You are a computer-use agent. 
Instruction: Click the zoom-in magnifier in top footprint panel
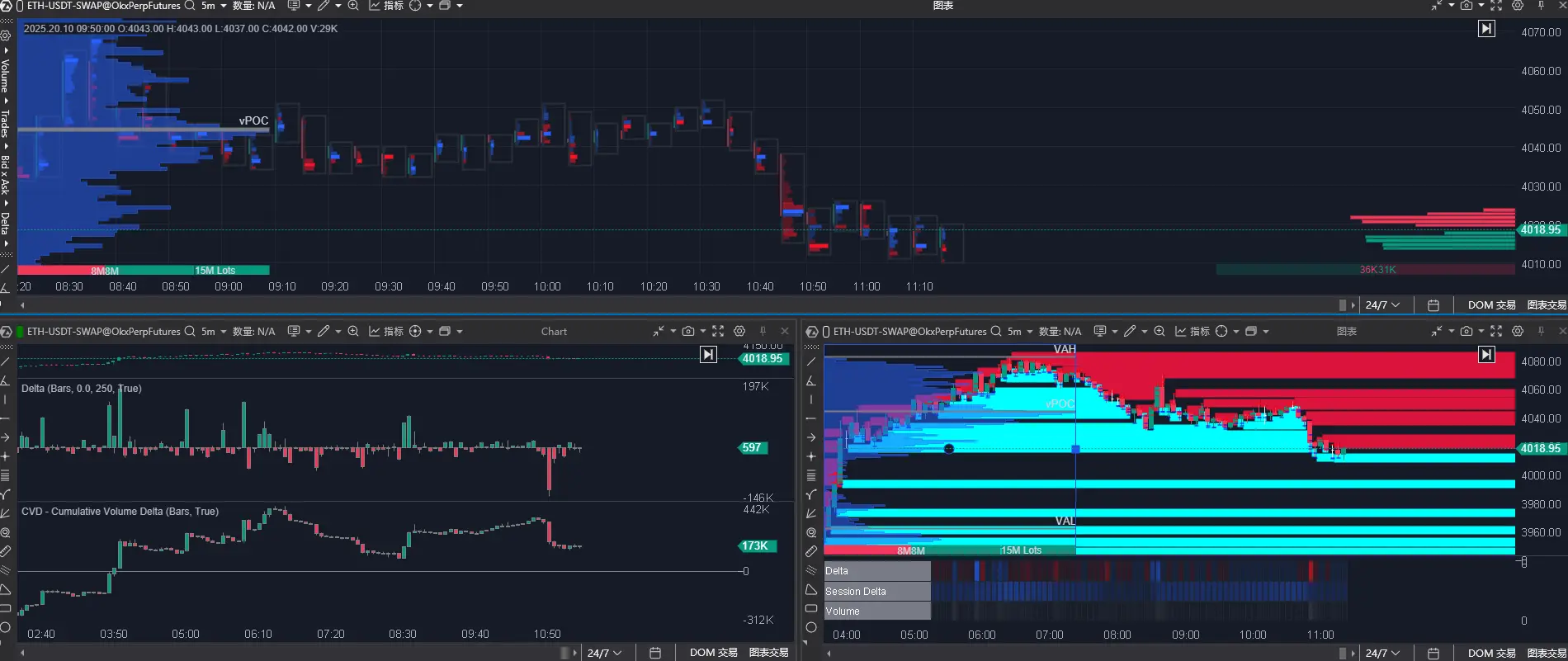click(x=353, y=5)
